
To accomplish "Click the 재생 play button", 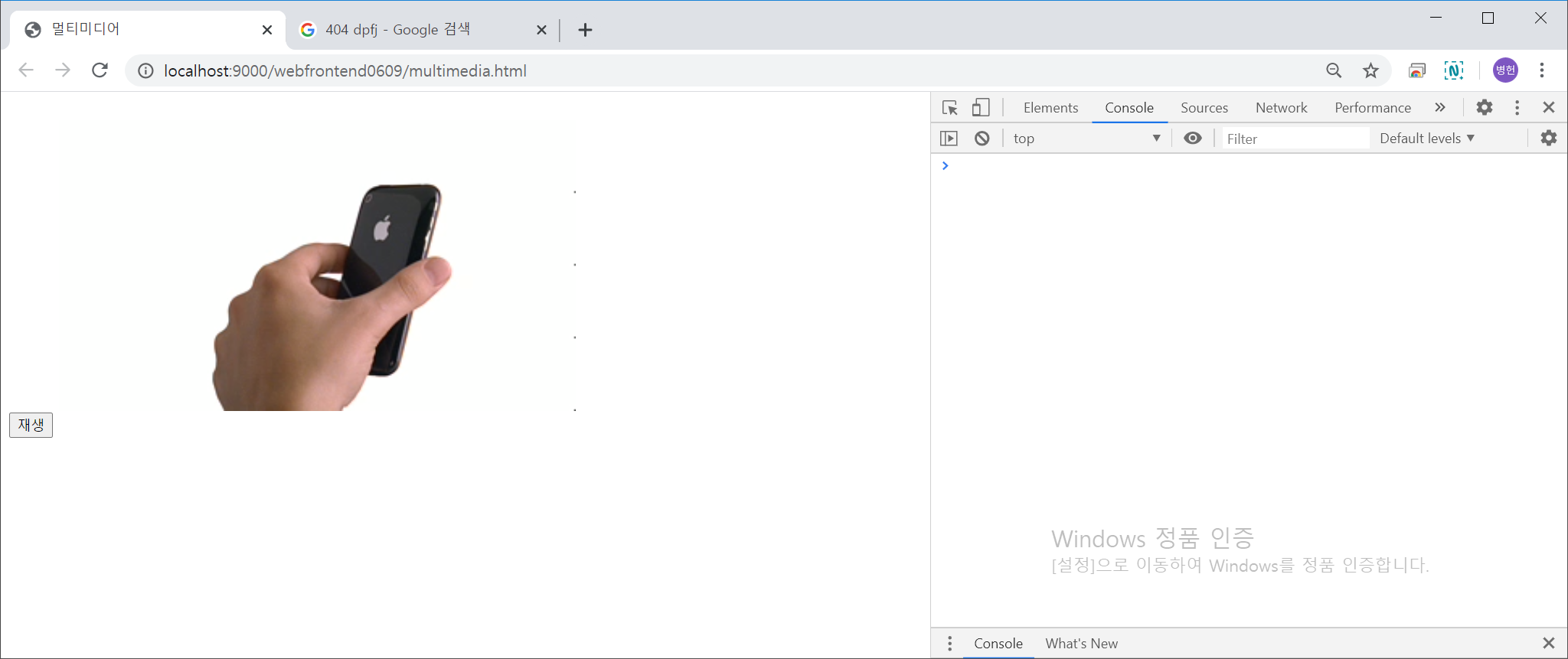I will (x=31, y=425).
